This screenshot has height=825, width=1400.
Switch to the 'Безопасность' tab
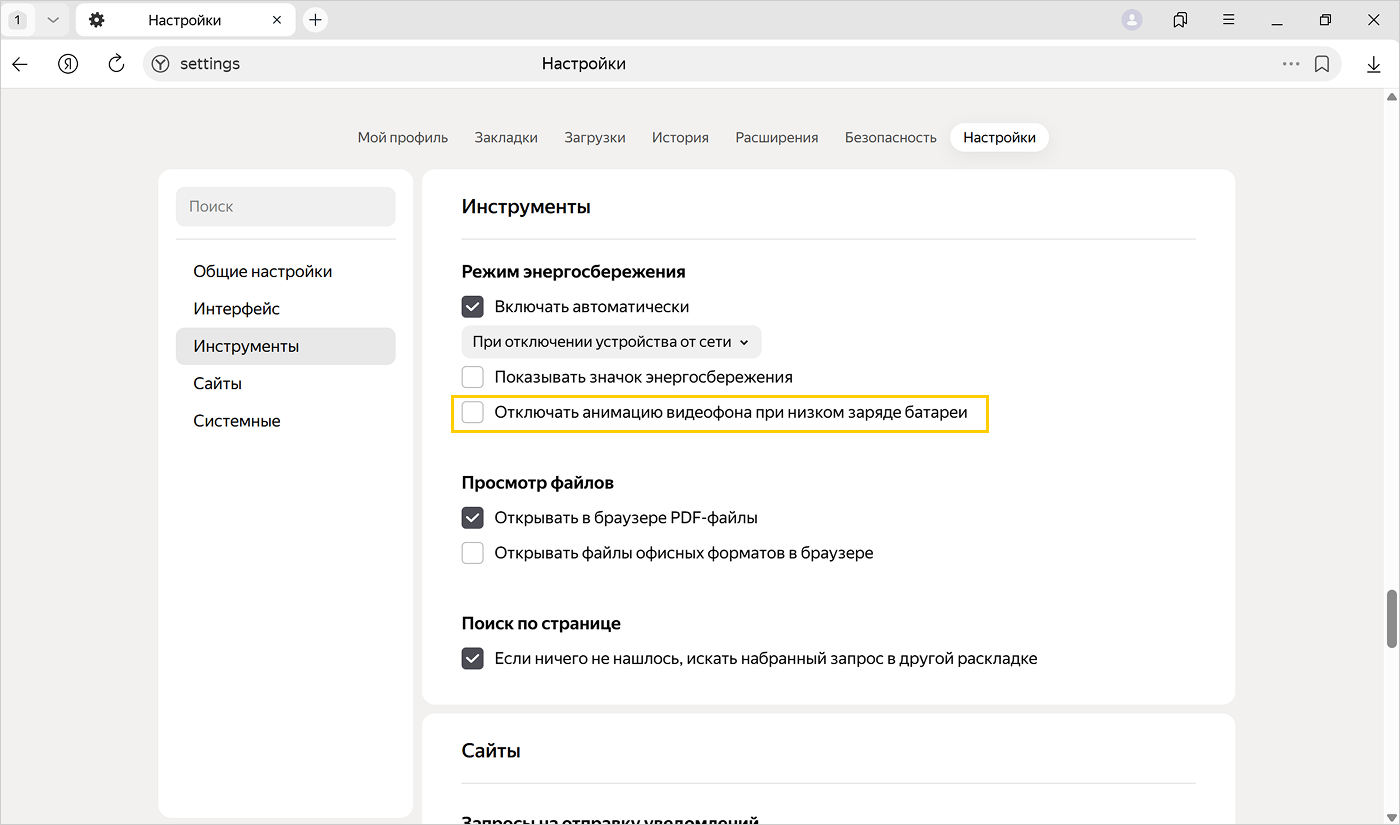coord(890,138)
